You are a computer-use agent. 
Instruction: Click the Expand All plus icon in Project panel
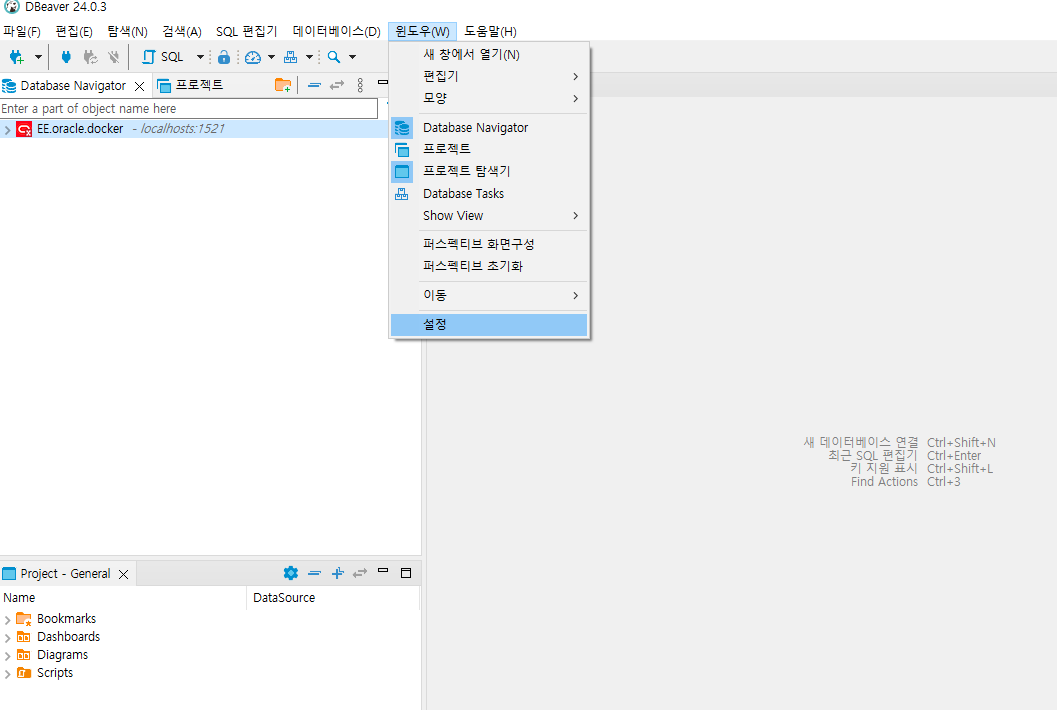point(338,573)
